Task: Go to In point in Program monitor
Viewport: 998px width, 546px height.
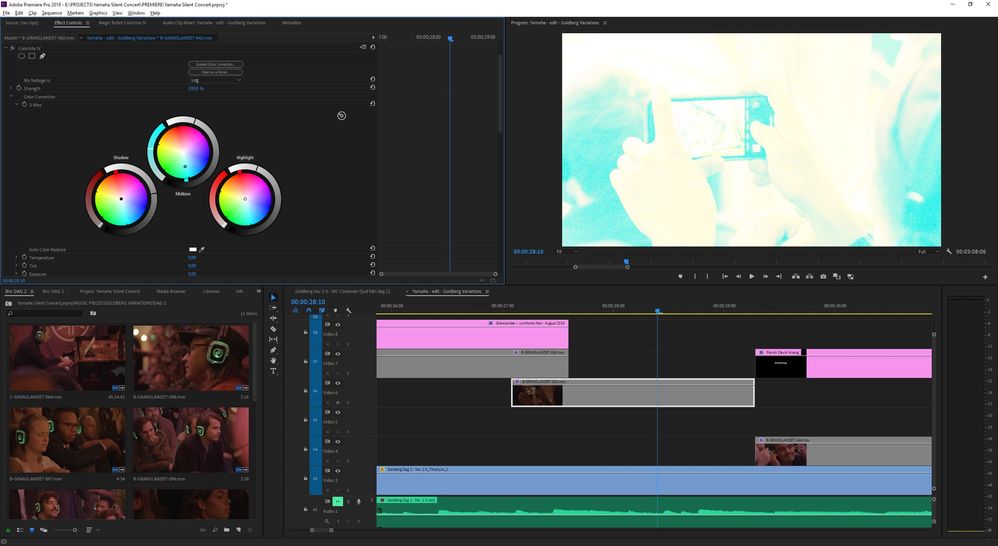Action: [725, 276]
